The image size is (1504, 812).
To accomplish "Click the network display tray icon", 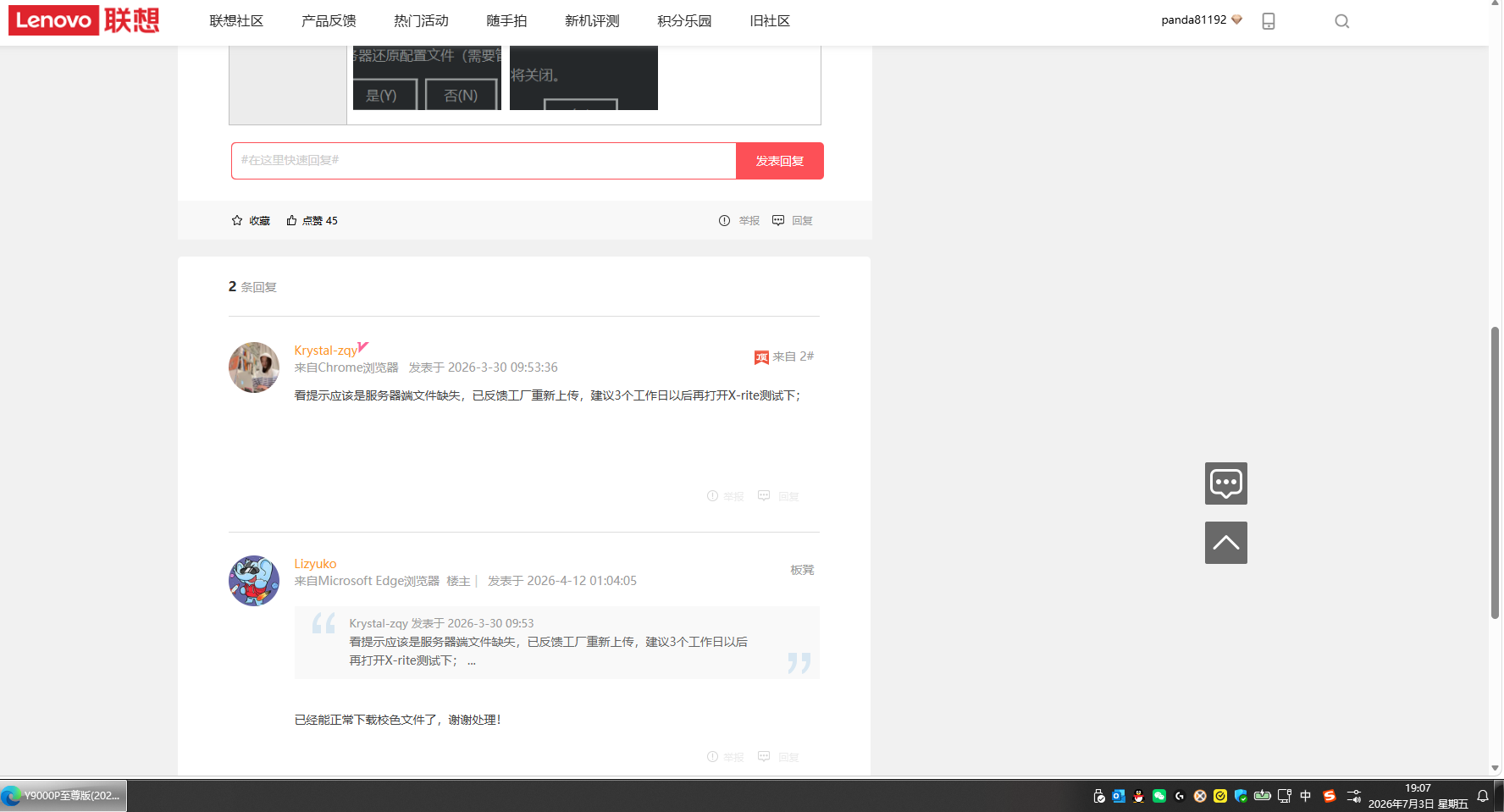I will click(x=1285, y=796).
